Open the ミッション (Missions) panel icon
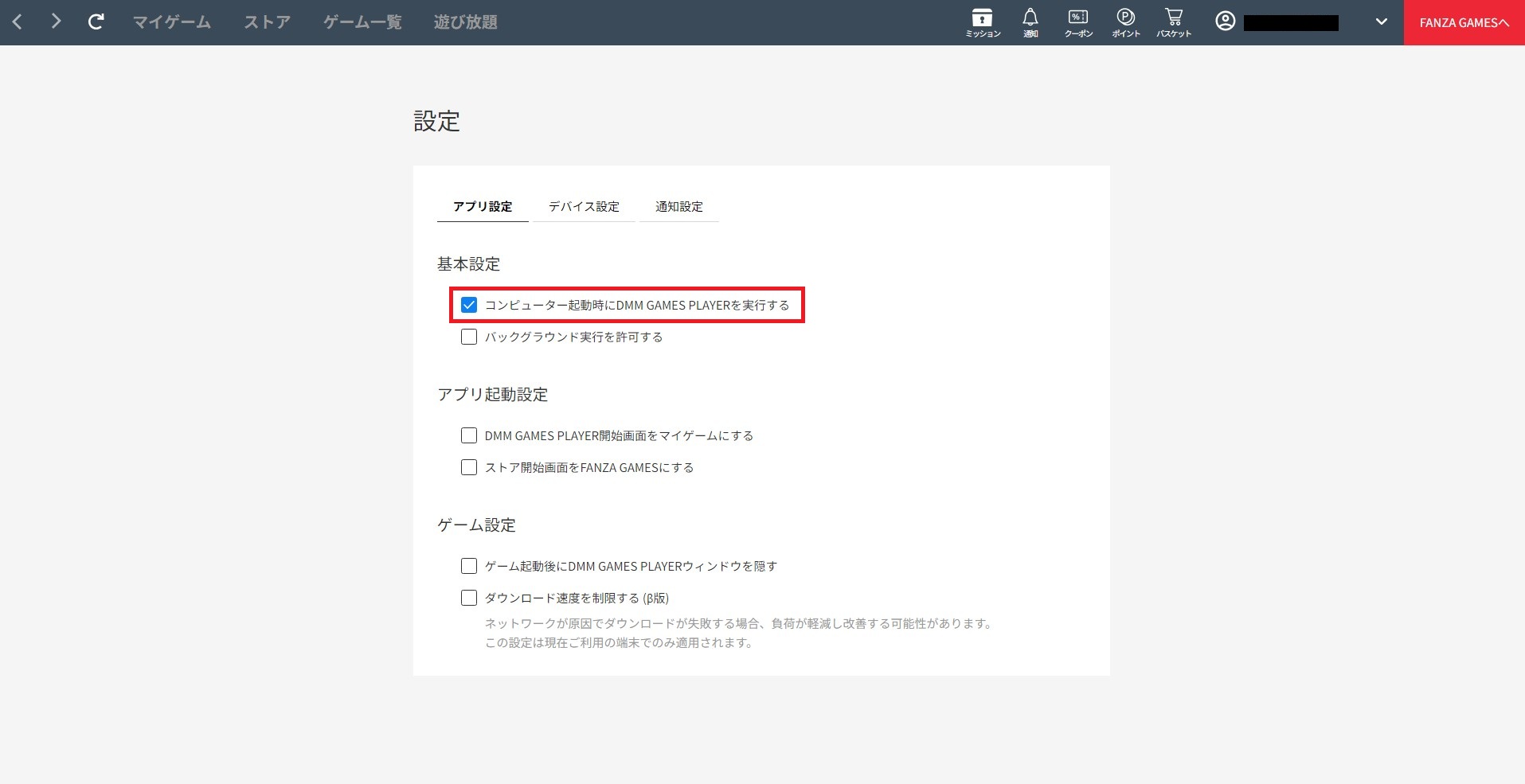 (x=982, y=21)
